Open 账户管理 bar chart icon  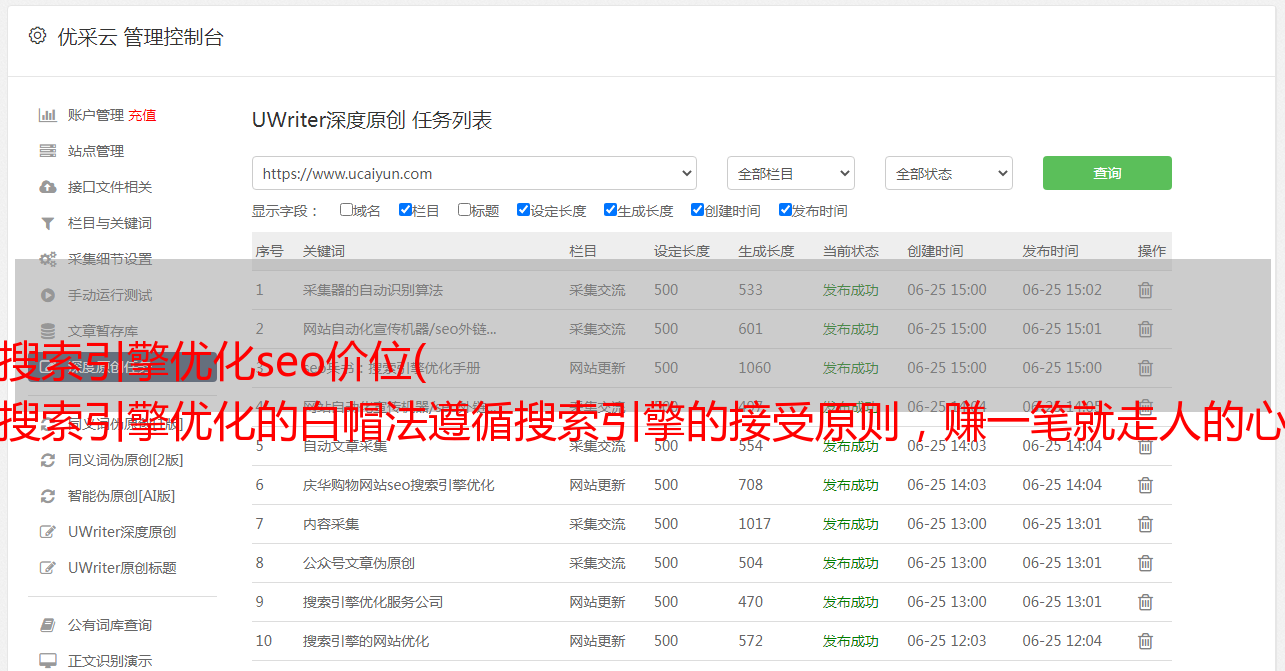(x=47, y=115)
